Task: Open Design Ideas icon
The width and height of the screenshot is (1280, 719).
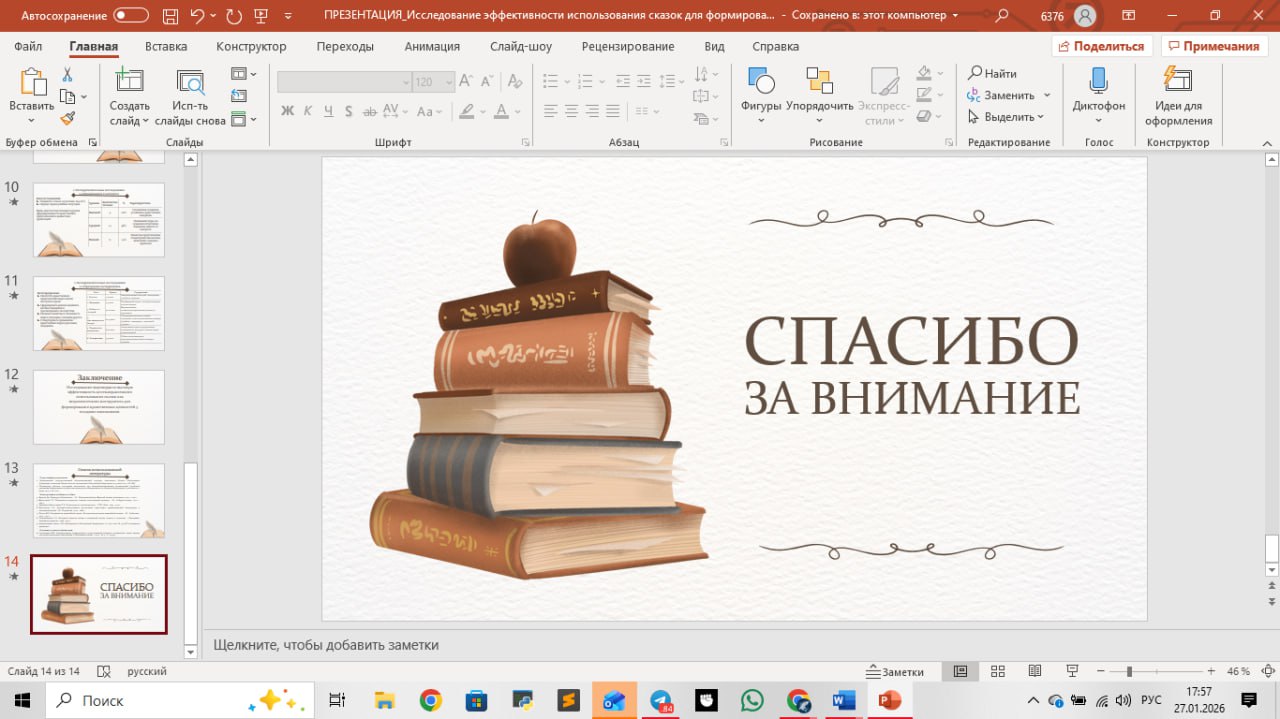Action: [1178, 82]
